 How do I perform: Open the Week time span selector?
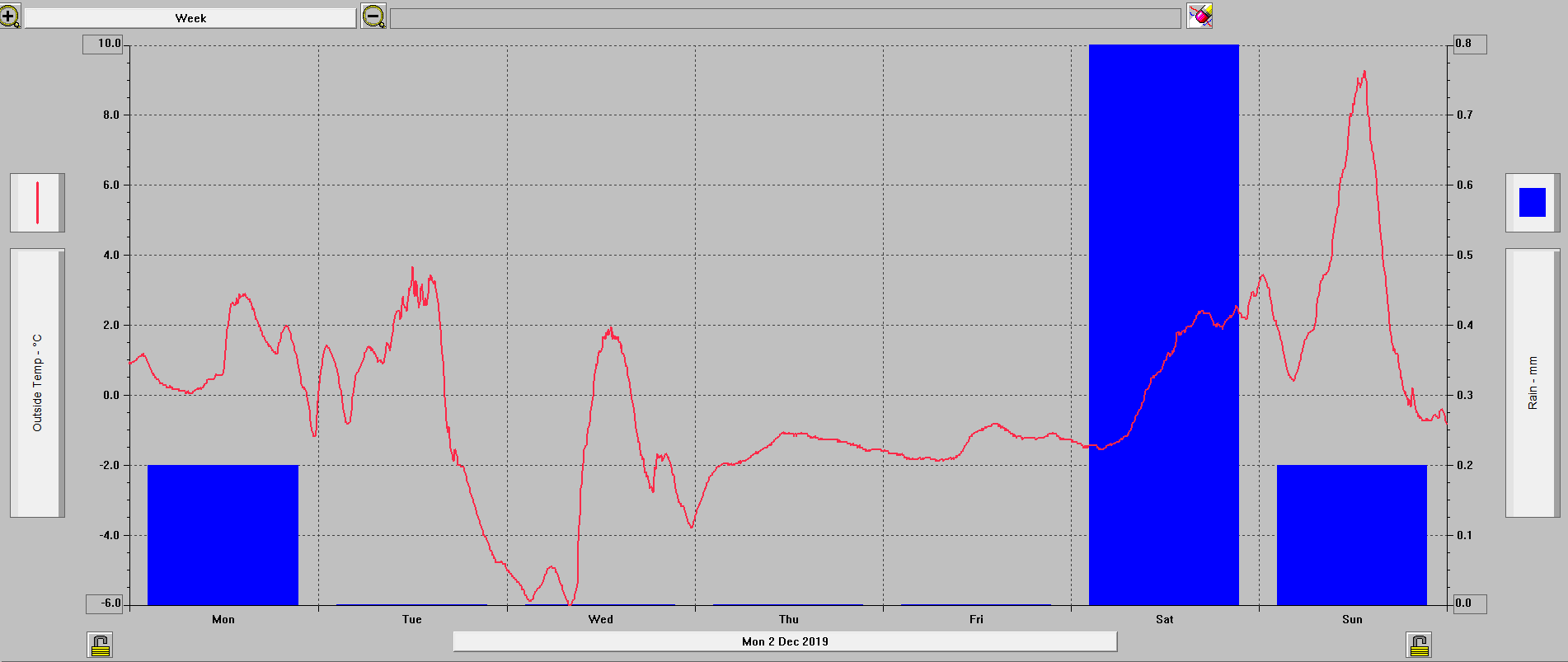(x=190, y=18)
